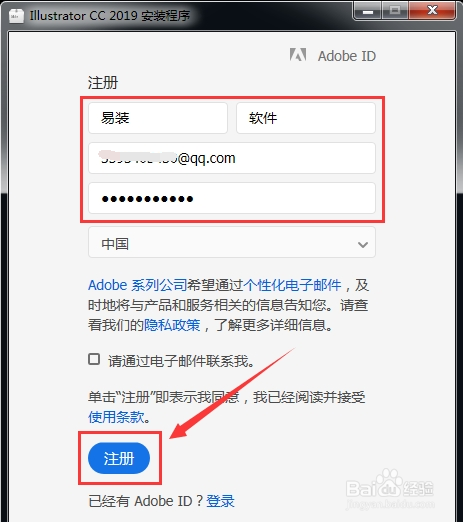Click the maximize window button

tap(395, 11)
